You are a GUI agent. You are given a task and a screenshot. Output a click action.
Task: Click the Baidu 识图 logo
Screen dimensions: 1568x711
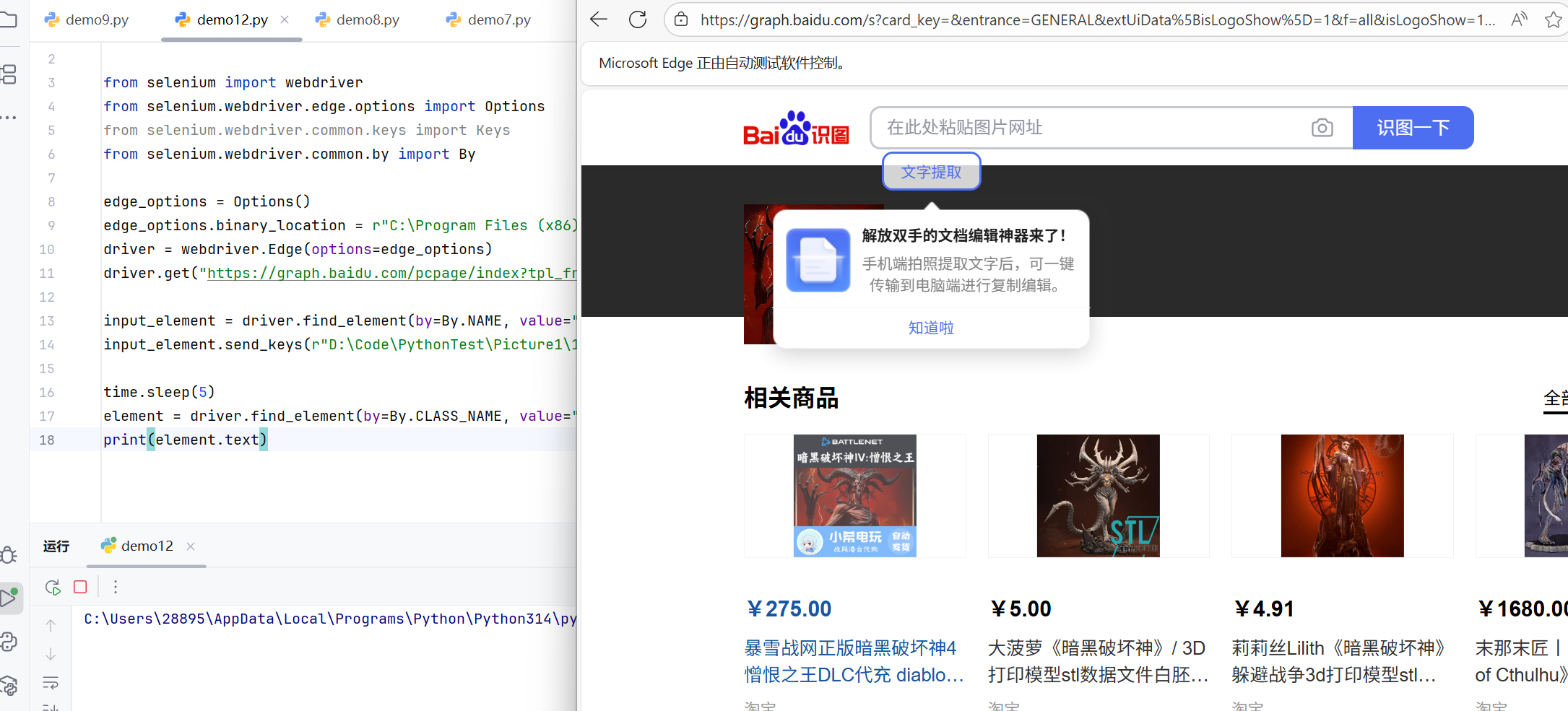tap(796, 128)
